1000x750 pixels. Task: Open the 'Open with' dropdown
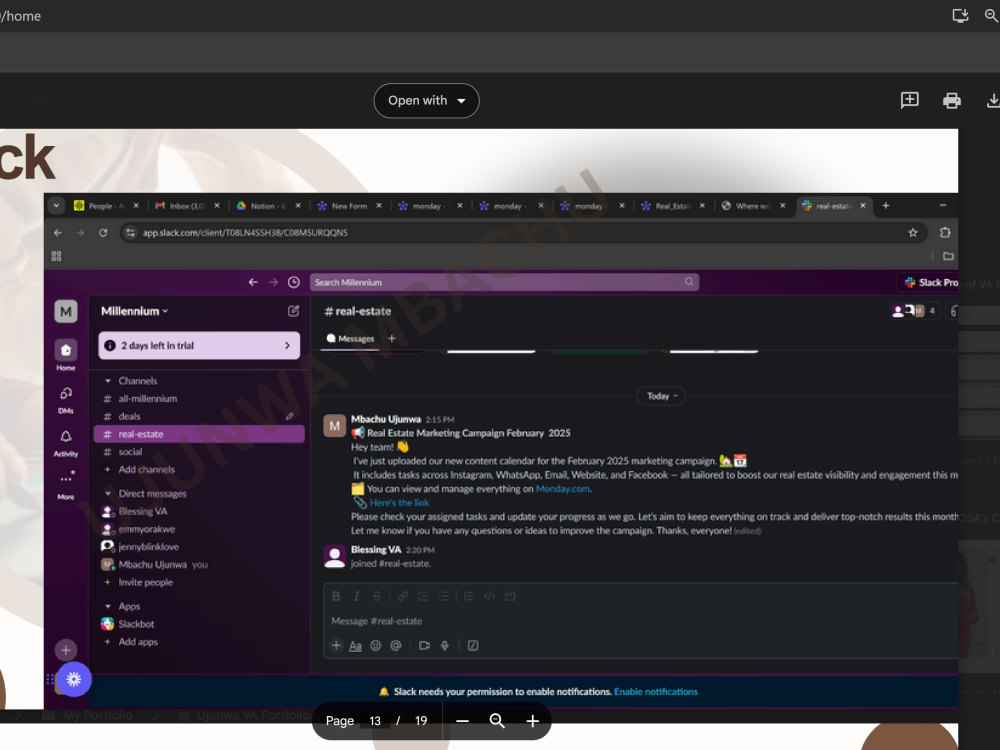(426, 101)
